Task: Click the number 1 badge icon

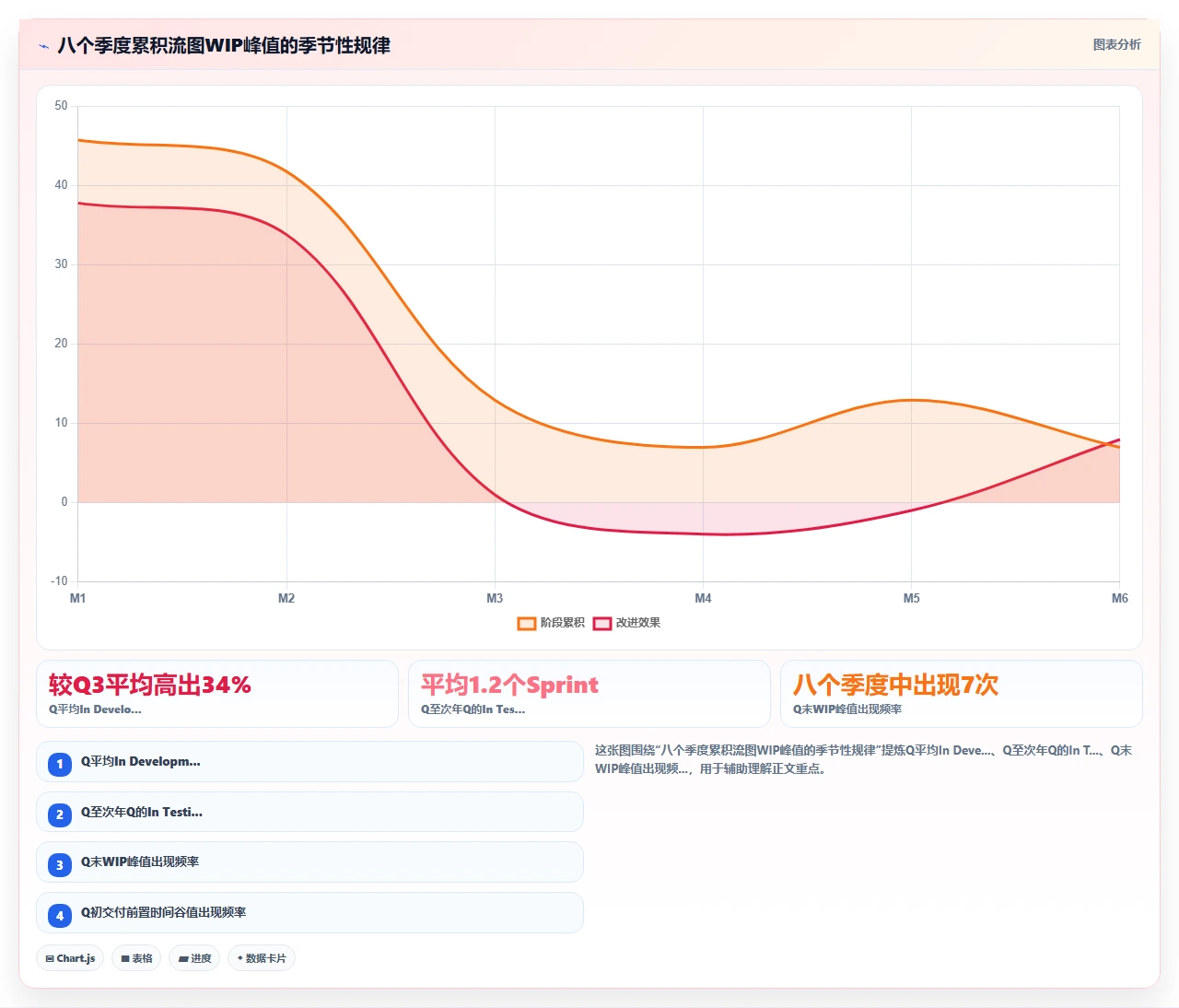Action: coord(60,764)
